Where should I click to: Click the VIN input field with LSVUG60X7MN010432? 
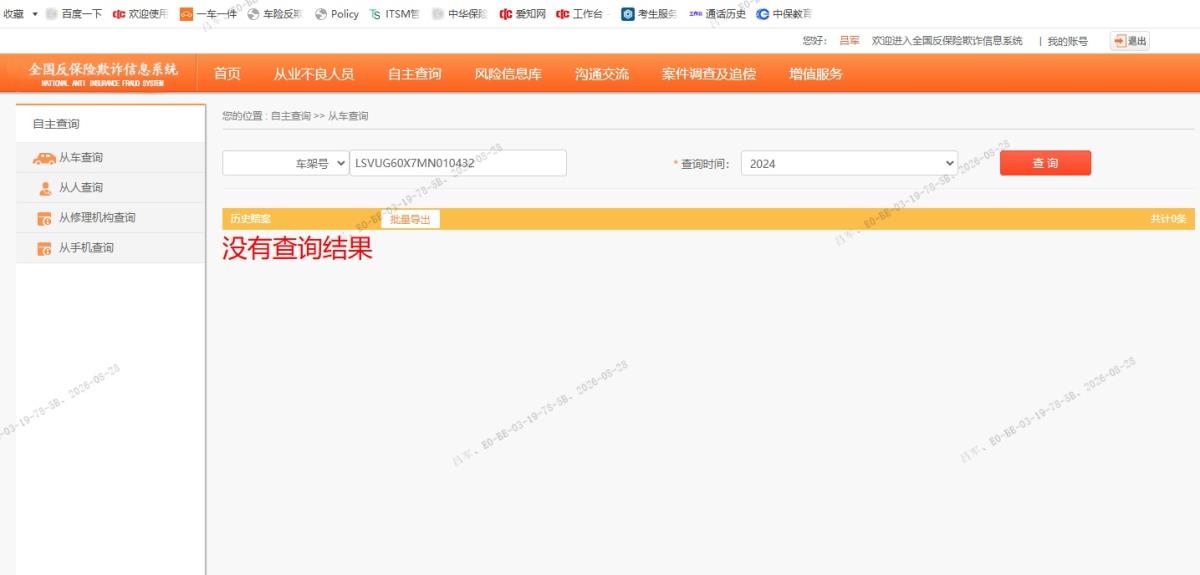point(458,163)
